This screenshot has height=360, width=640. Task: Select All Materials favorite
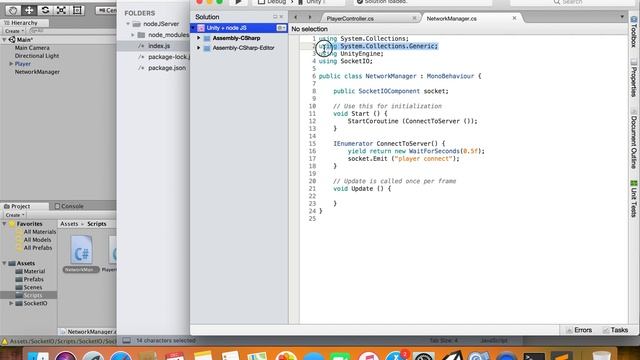40,232
